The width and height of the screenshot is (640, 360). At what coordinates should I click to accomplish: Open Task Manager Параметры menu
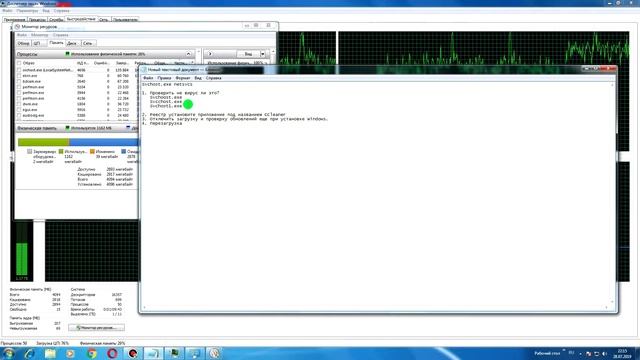click(27, 11)
